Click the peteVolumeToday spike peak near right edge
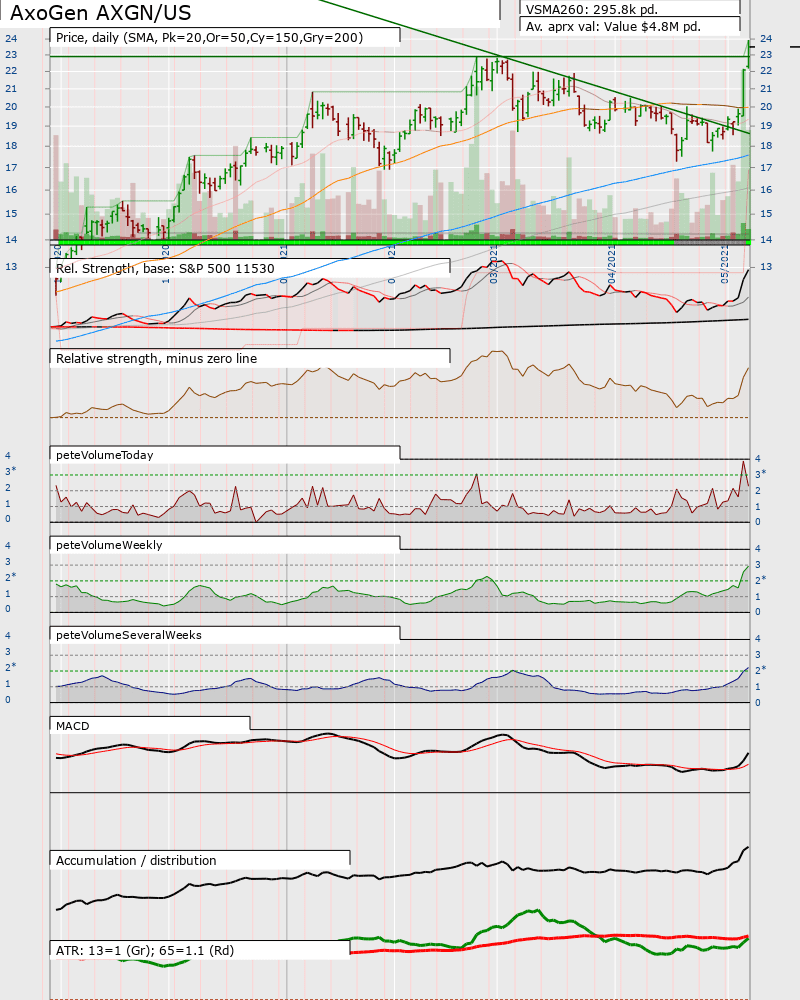Image resolution: width=800 pixels, height=1000 pixels. click(743, 462)
